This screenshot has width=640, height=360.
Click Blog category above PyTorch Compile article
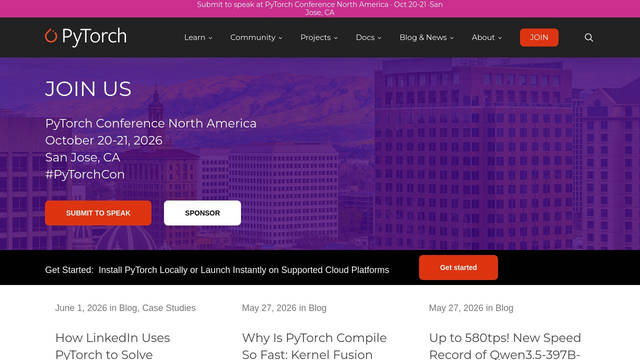pyautogui.click(x=317, y=308)
